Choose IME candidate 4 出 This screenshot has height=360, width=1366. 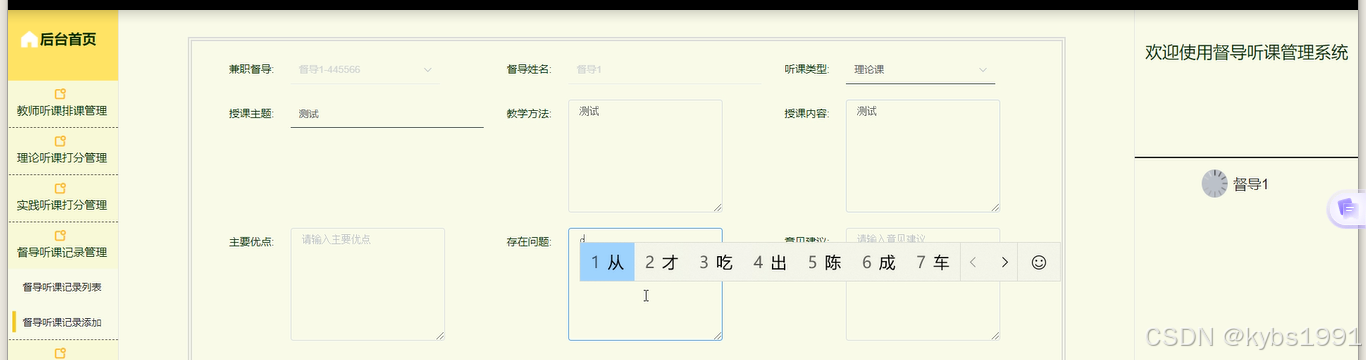(770, 262)
